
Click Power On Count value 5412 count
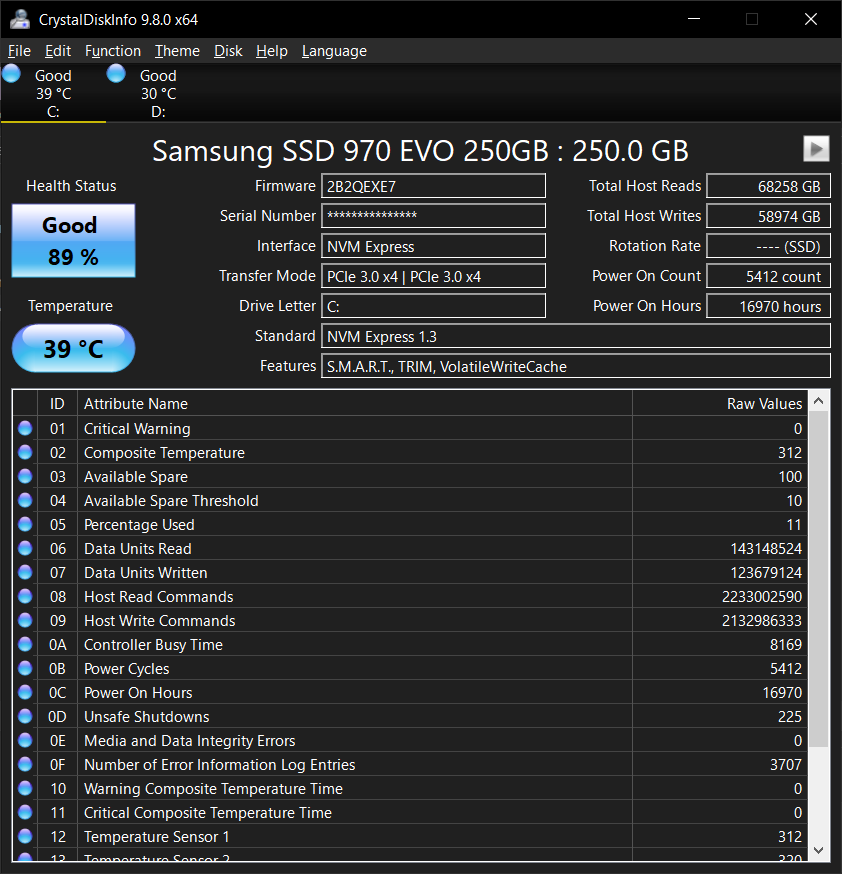(x=768, y=276)
